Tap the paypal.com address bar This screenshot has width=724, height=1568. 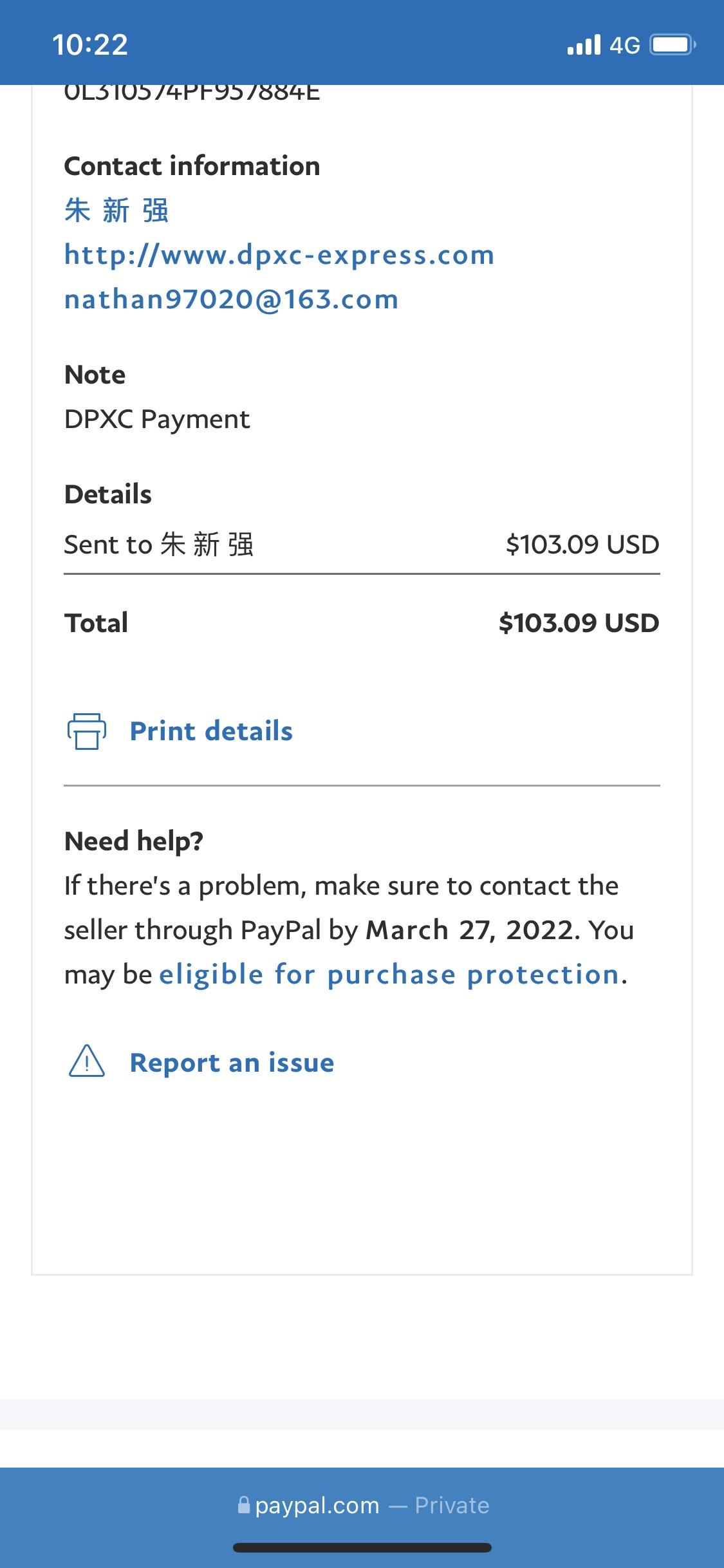tap(362, 1505)
